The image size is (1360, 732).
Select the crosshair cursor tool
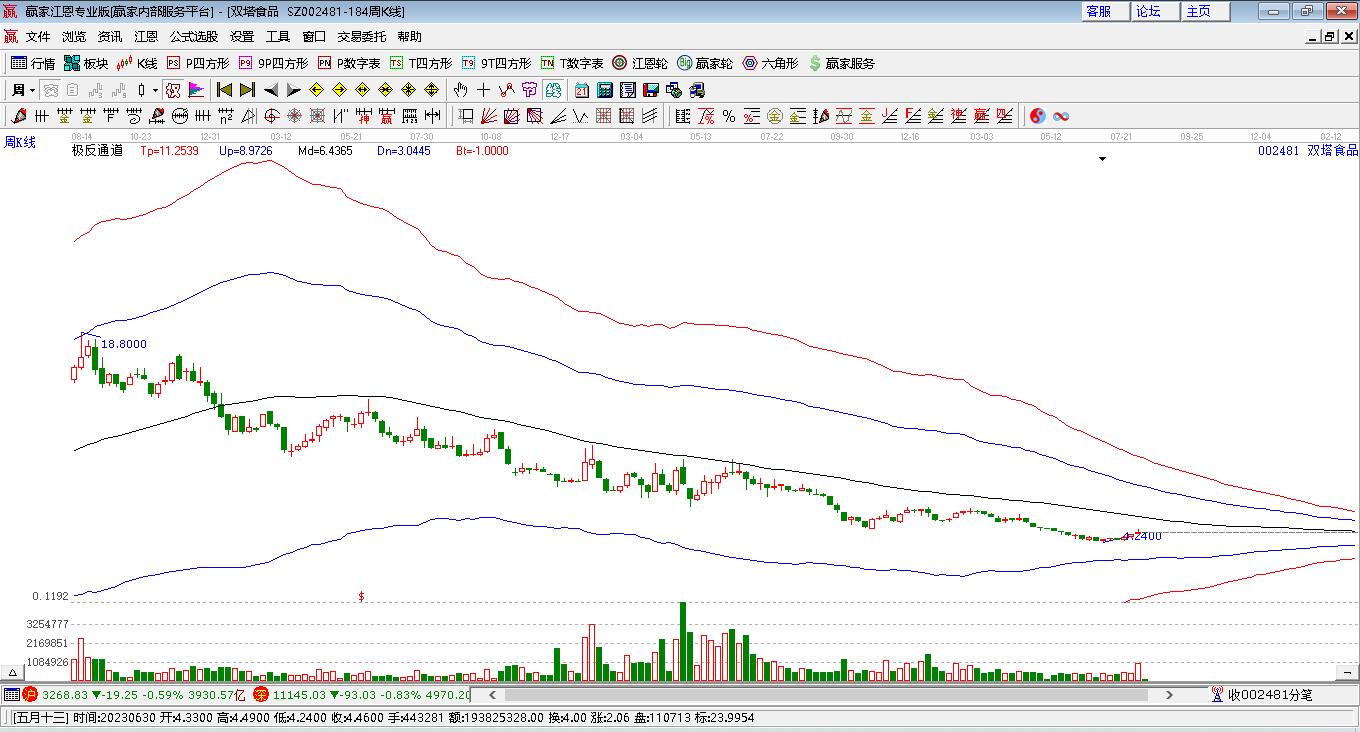click(484, 90)
